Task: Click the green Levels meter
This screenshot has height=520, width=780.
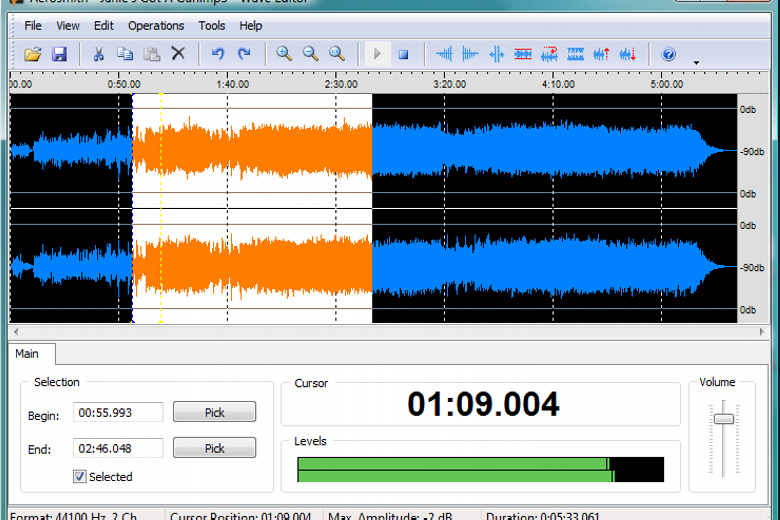Action: click(480, 469)
